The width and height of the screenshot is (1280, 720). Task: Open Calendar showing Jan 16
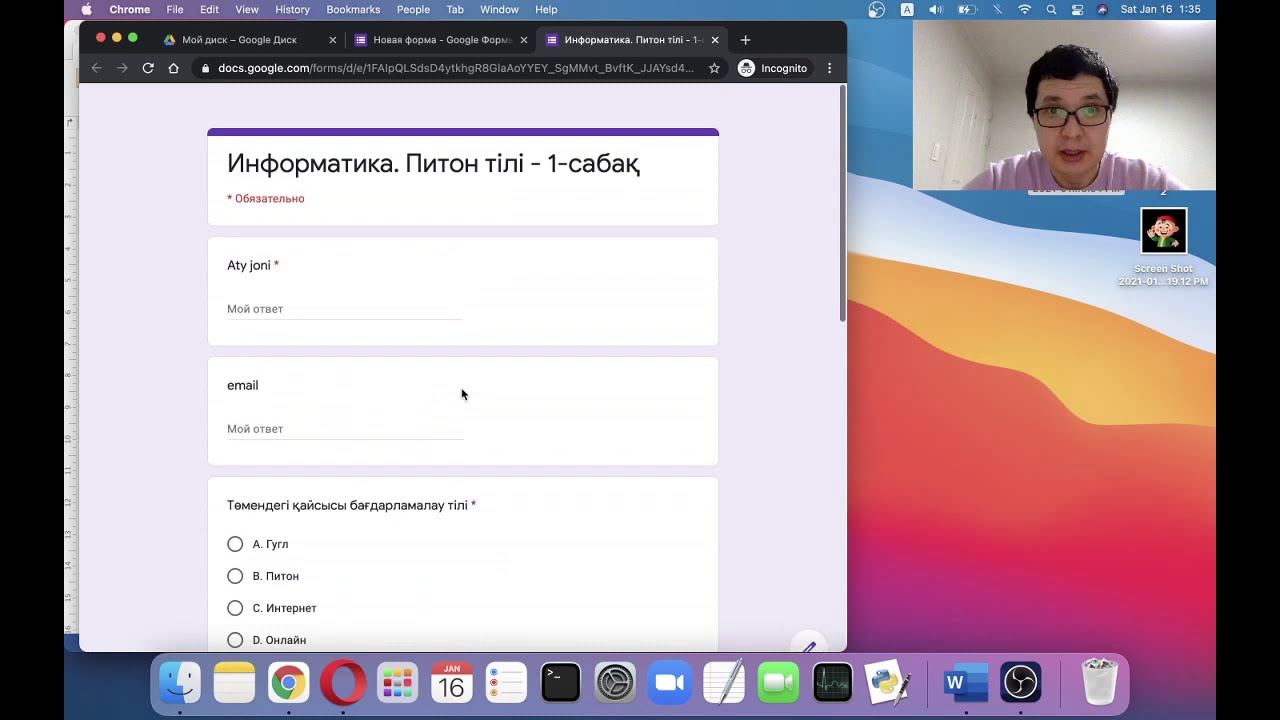click(x=452, y=683)
